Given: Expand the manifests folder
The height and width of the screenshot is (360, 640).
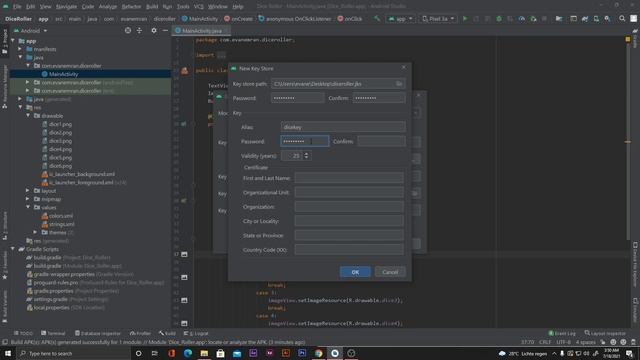Looking at the screenshot, I should (x=20, y=49).
